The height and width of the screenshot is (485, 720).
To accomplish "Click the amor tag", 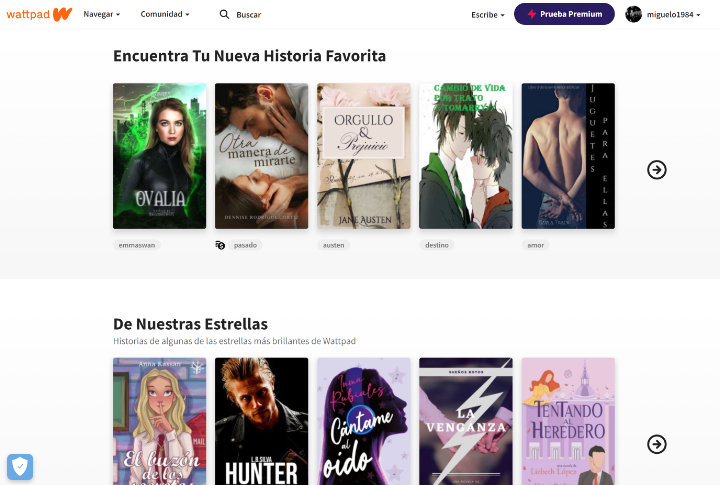I will [x=535, y=245].
